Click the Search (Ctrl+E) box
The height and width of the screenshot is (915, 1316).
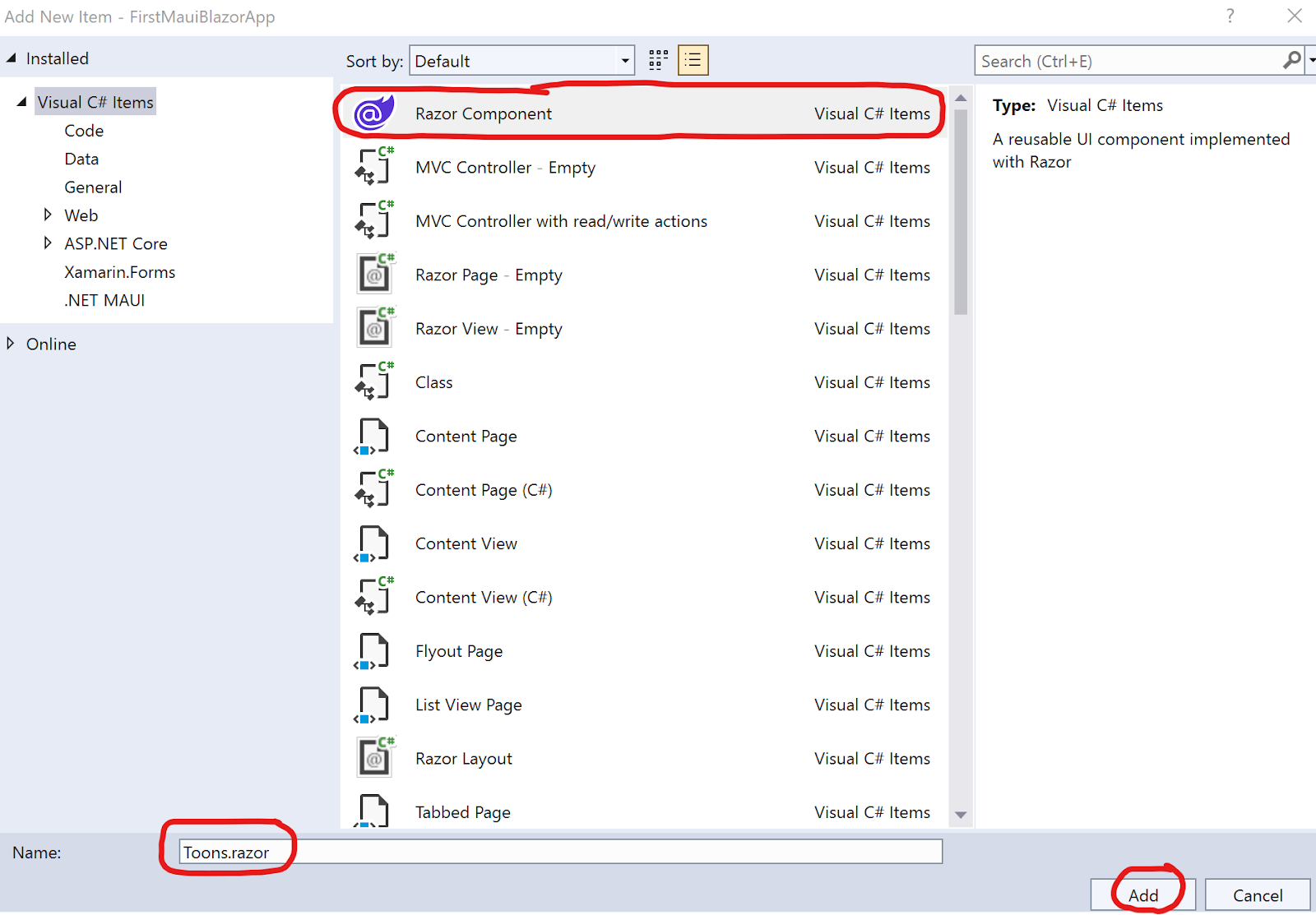pos(1128,61)
